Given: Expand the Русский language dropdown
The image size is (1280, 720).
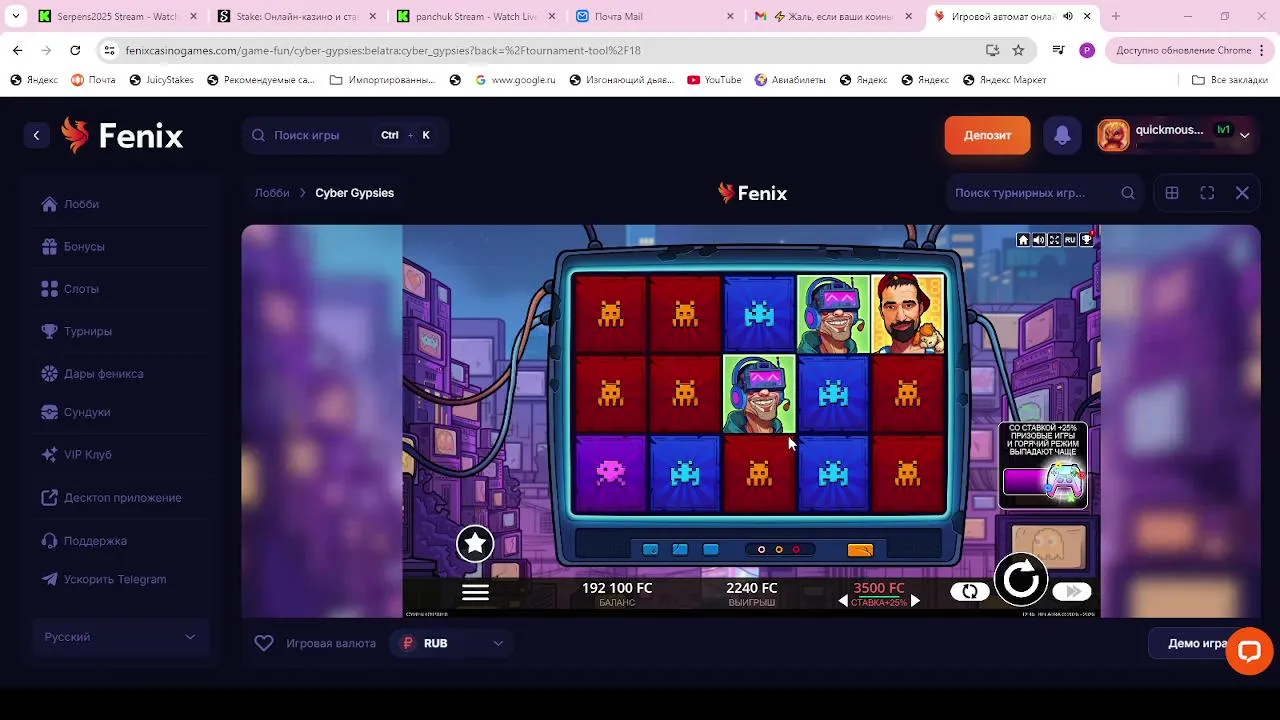Looking at the screenshot, I should (120, 637).
